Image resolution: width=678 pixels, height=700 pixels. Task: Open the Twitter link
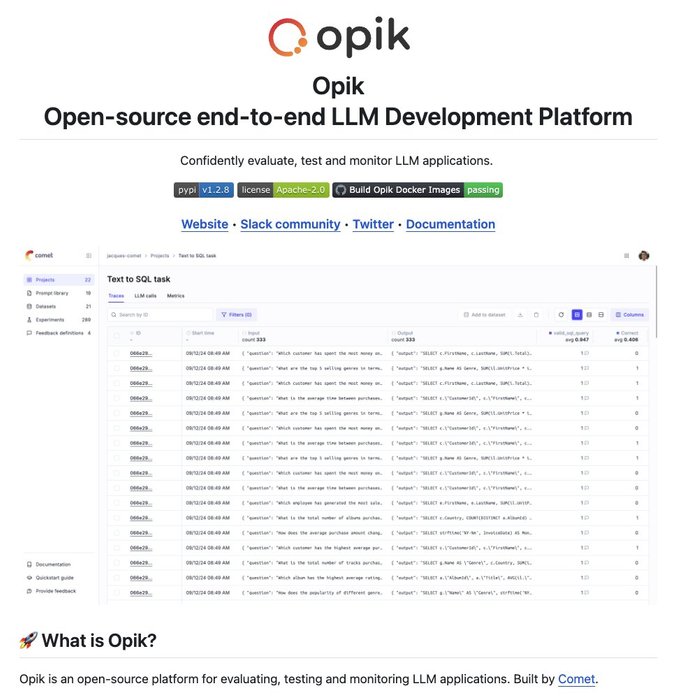pos(373,224)
